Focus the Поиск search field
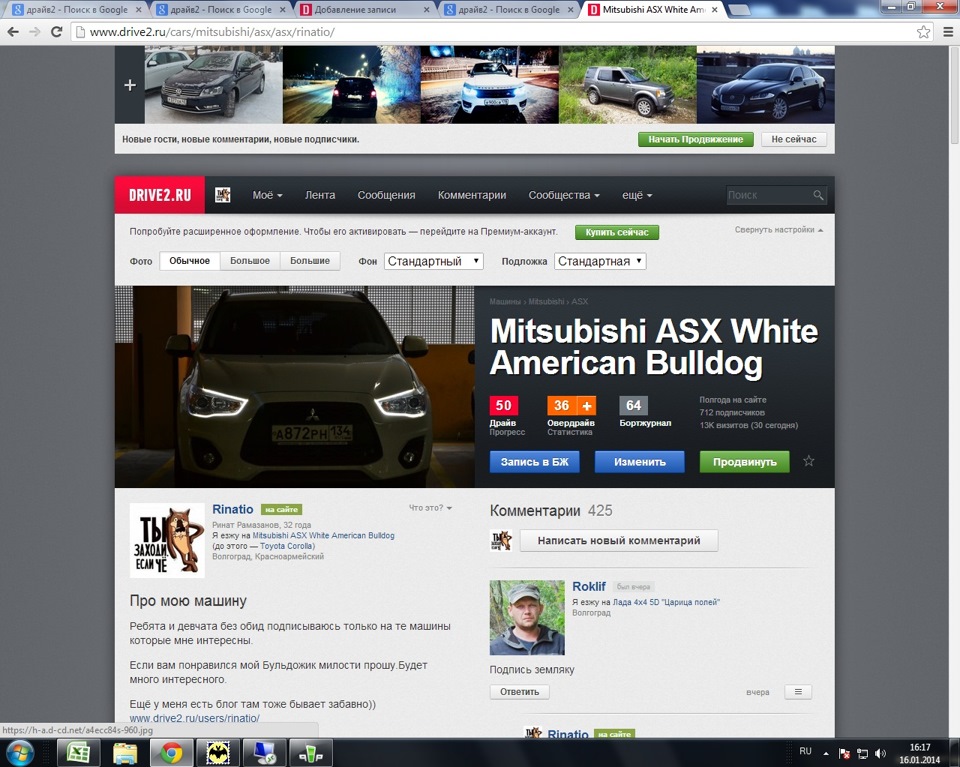The height and width of the screenshot is (767, 960). 768,195
